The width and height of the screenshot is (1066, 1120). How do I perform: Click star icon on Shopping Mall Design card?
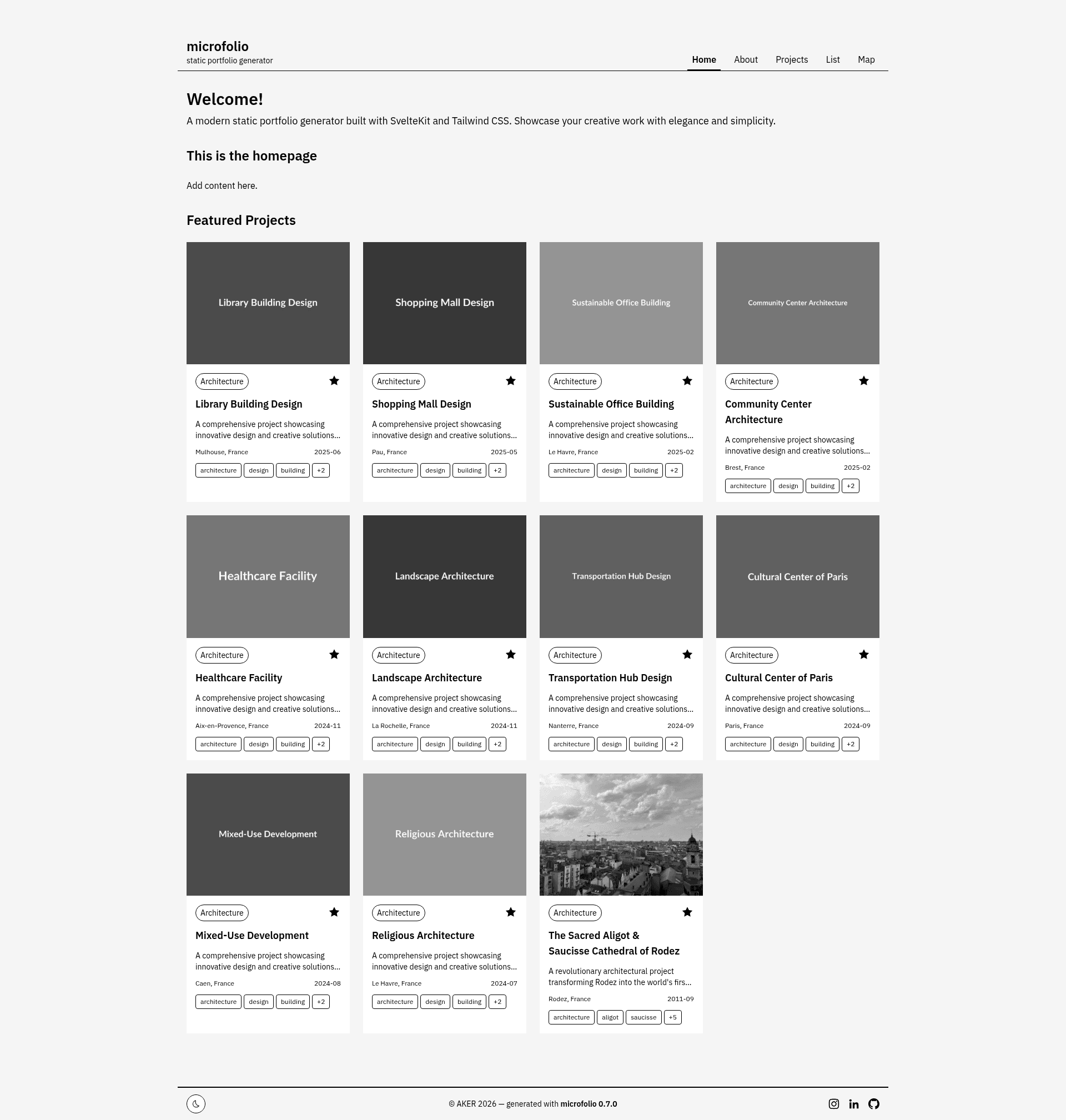point(510,381)
